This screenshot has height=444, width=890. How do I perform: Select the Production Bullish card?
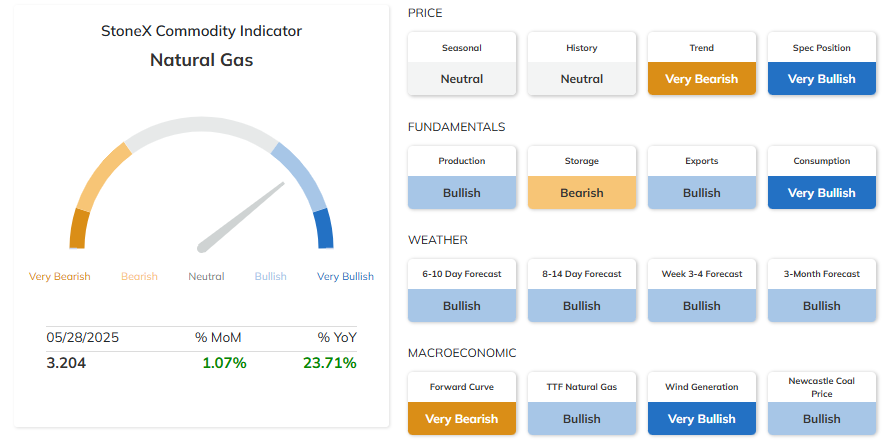tap(461, 177)
